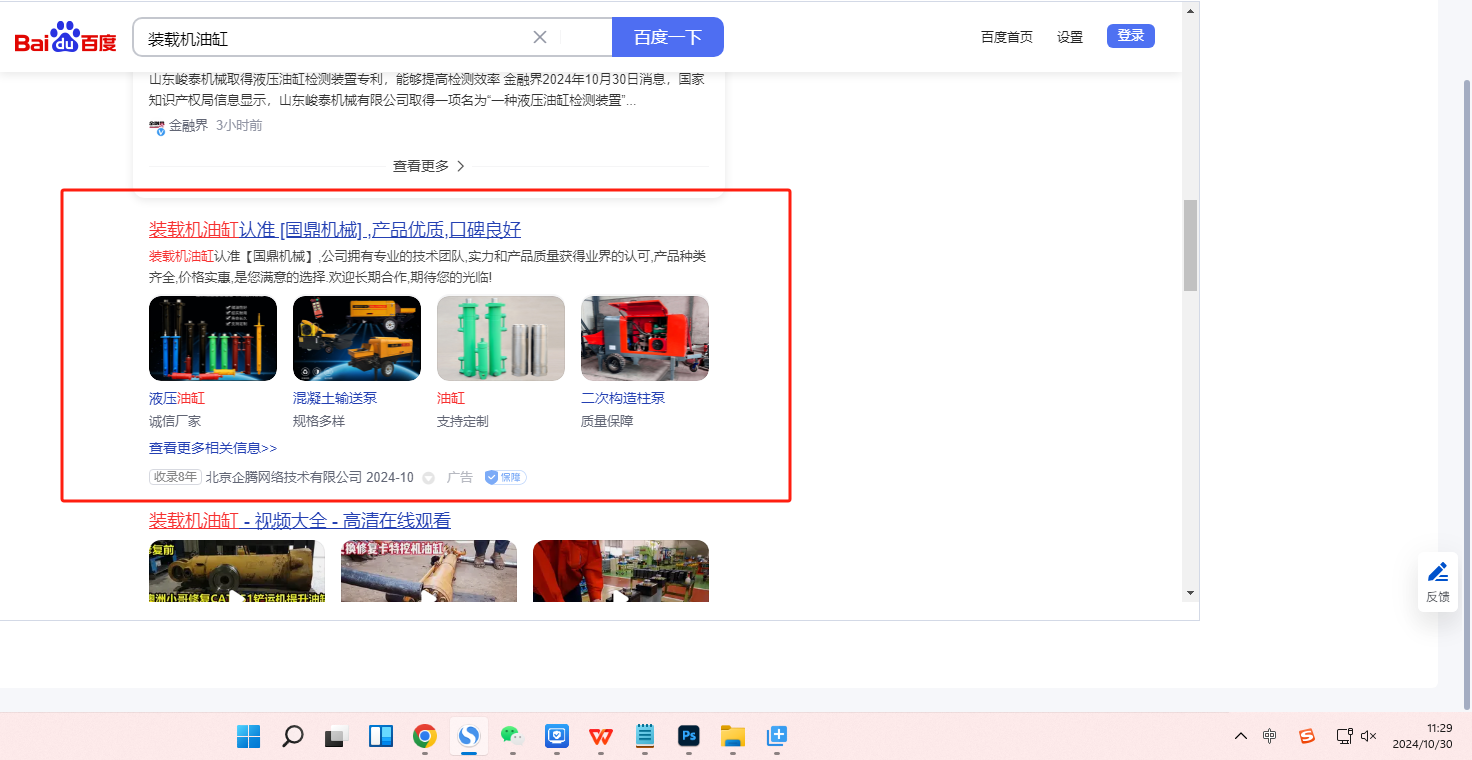
Task: Click the 北京企腾网络技术有限公司 advertiser name
Action: [x=283, y=477]
